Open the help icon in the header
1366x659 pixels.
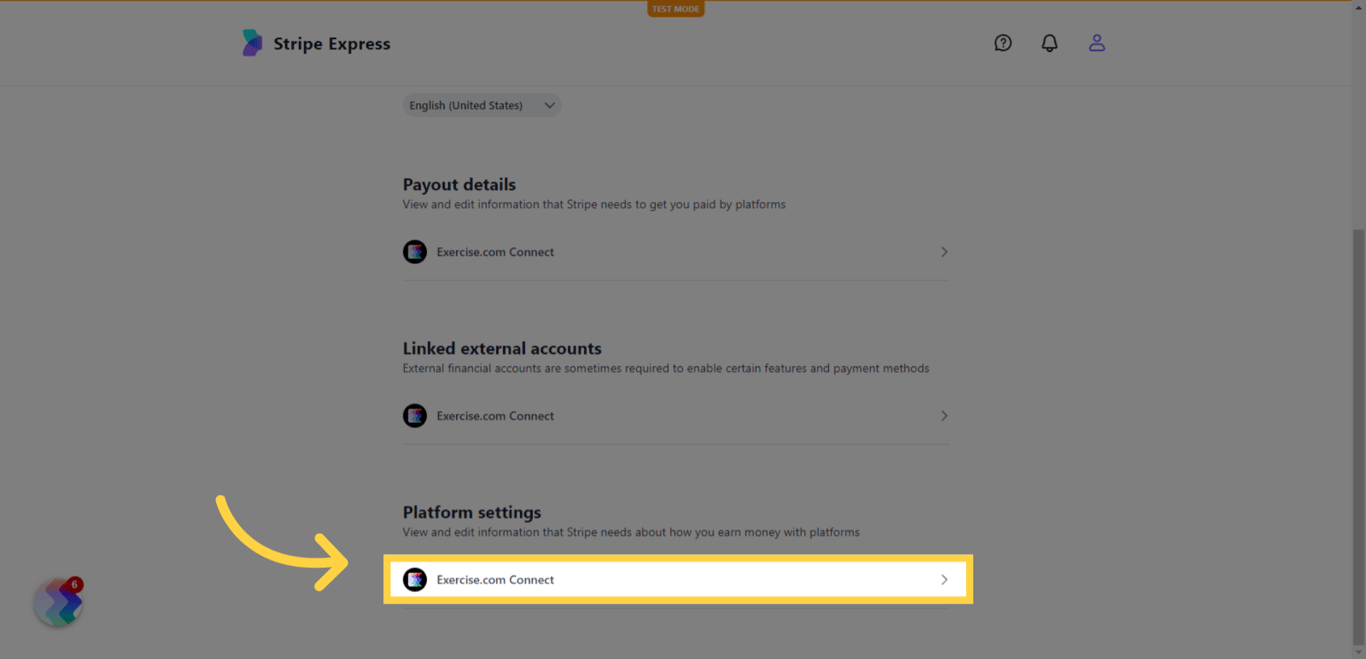click(x=1002, y=43)
